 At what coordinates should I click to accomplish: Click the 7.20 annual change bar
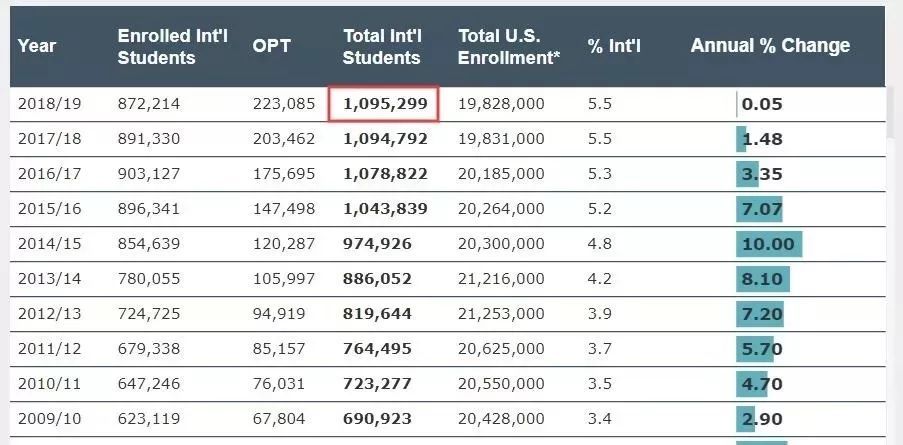pos(760,314)
